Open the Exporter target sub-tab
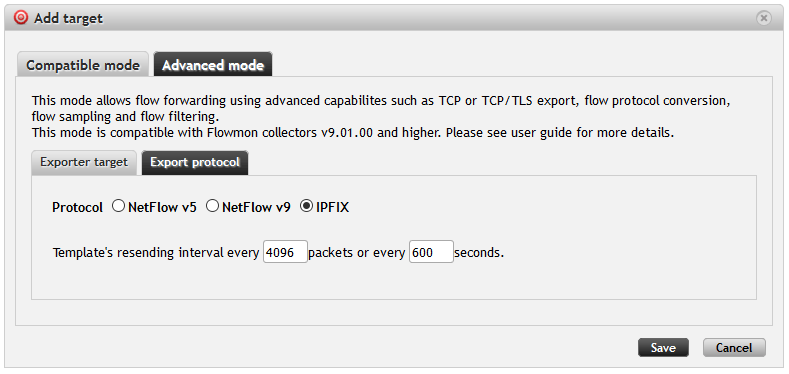789x374 pixels. pos(84,163)
